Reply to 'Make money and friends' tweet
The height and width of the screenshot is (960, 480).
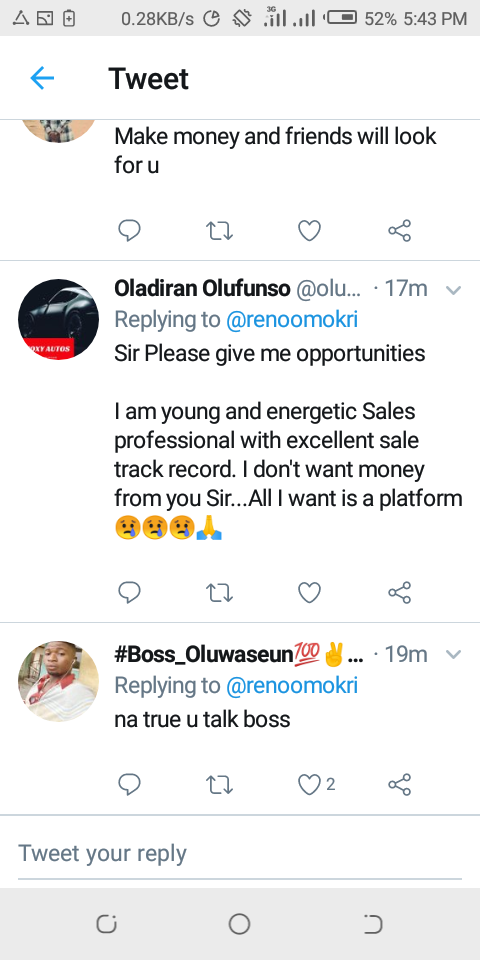pyautogui.click(x=129, y=231)
